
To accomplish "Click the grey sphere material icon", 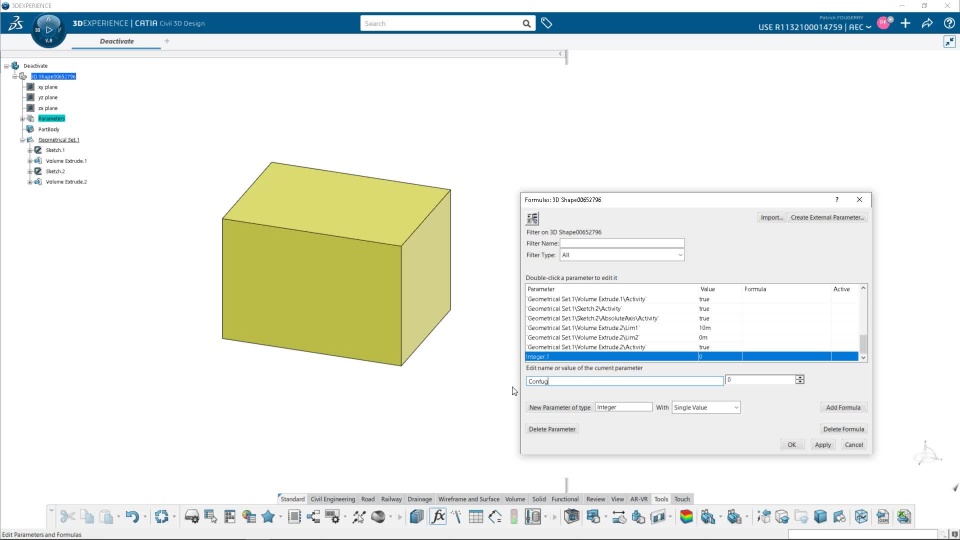I will tap(378, 517).
